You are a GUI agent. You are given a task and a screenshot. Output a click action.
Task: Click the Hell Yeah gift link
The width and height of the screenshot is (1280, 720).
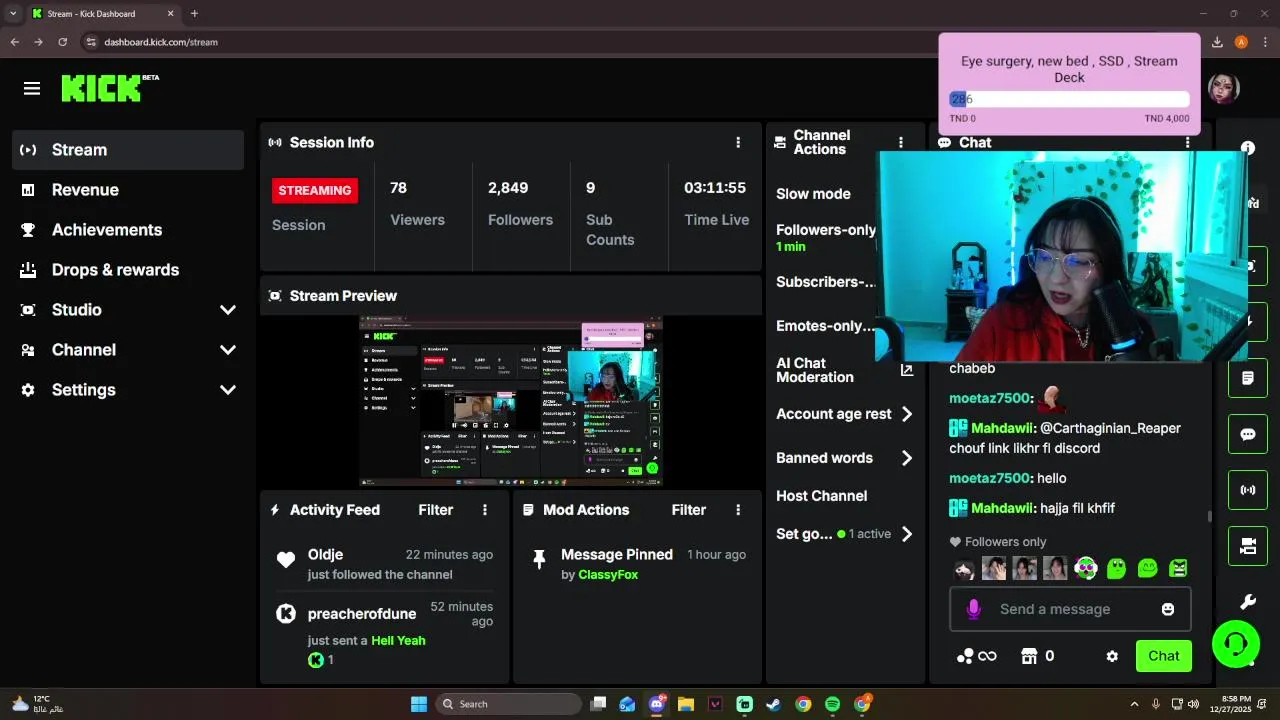(x=398, y=641)
